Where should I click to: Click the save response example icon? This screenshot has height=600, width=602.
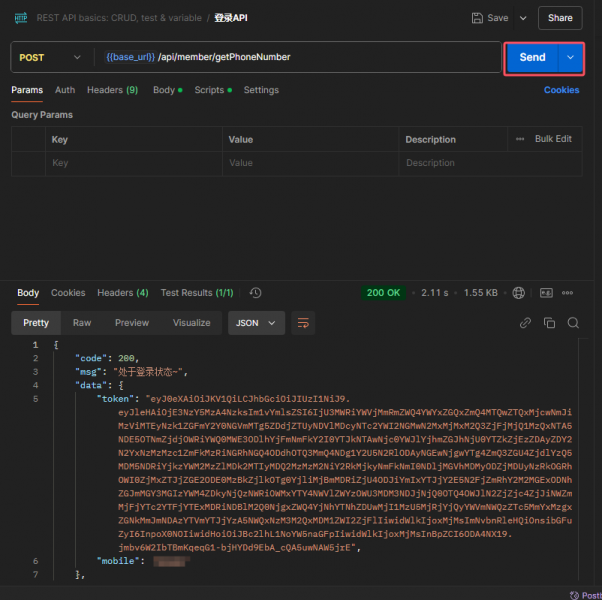tap(546, 293)
